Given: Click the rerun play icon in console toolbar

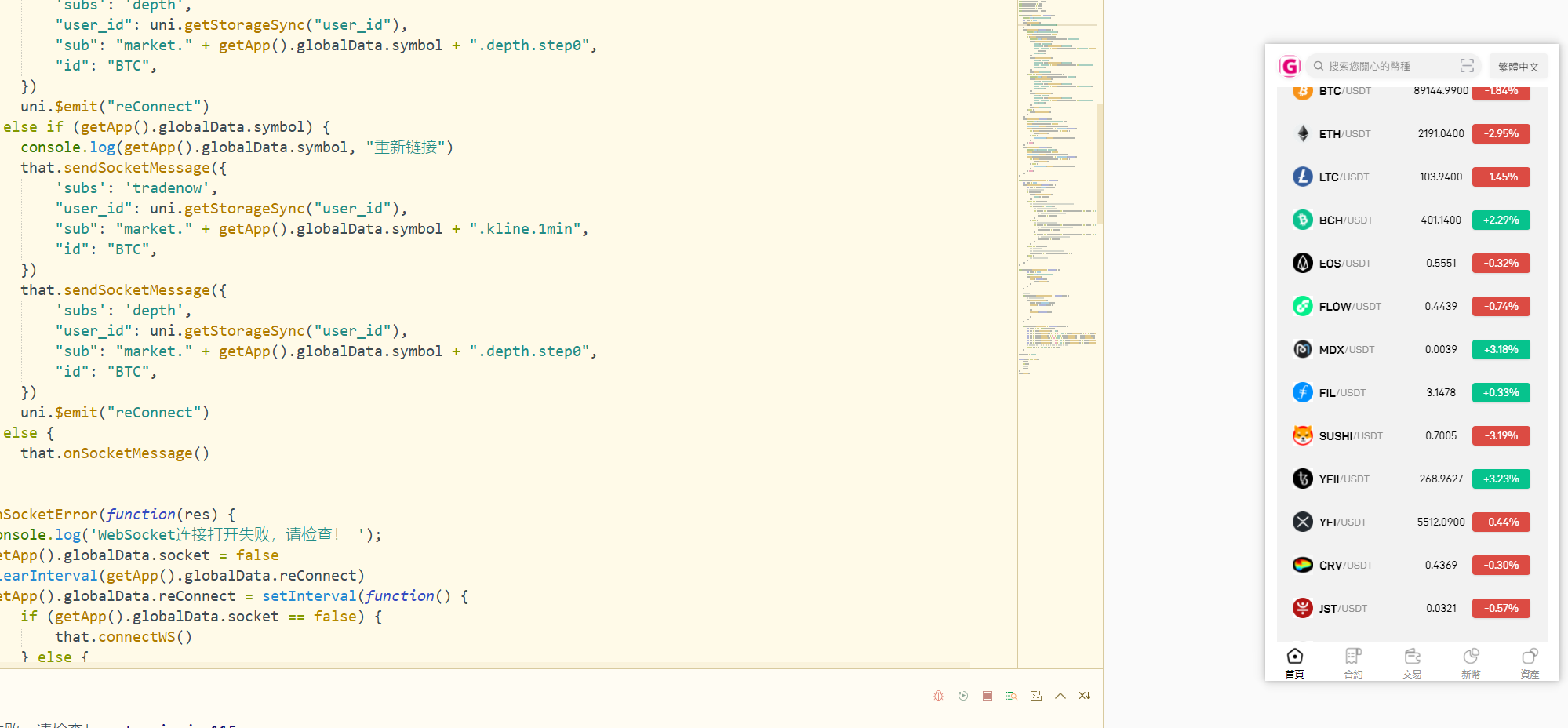Looking at the screenshot, I should pos(963,696).
